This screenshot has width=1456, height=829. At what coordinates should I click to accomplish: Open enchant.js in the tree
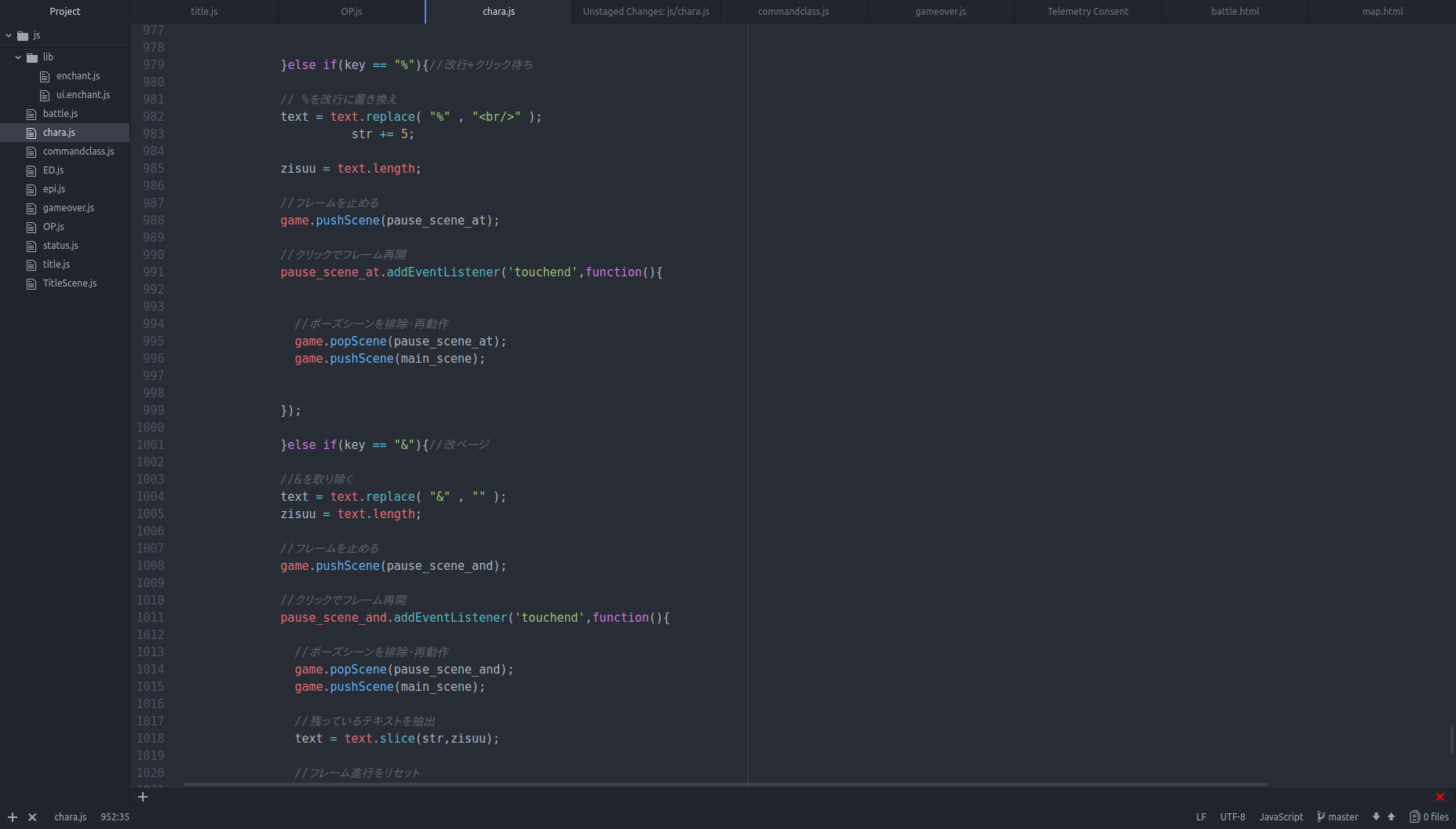(x=78, y=76)
